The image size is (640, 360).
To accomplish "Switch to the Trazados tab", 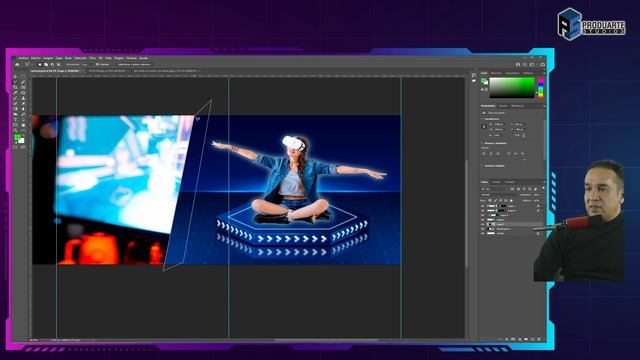I will (x=510, y=182).
